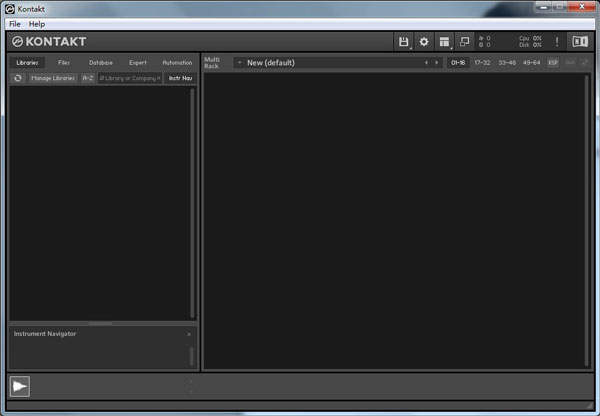The height and width of the screenshot is (416, 600).
Task: Select the 17-32 instrument page button
Action: click(482, 62)
